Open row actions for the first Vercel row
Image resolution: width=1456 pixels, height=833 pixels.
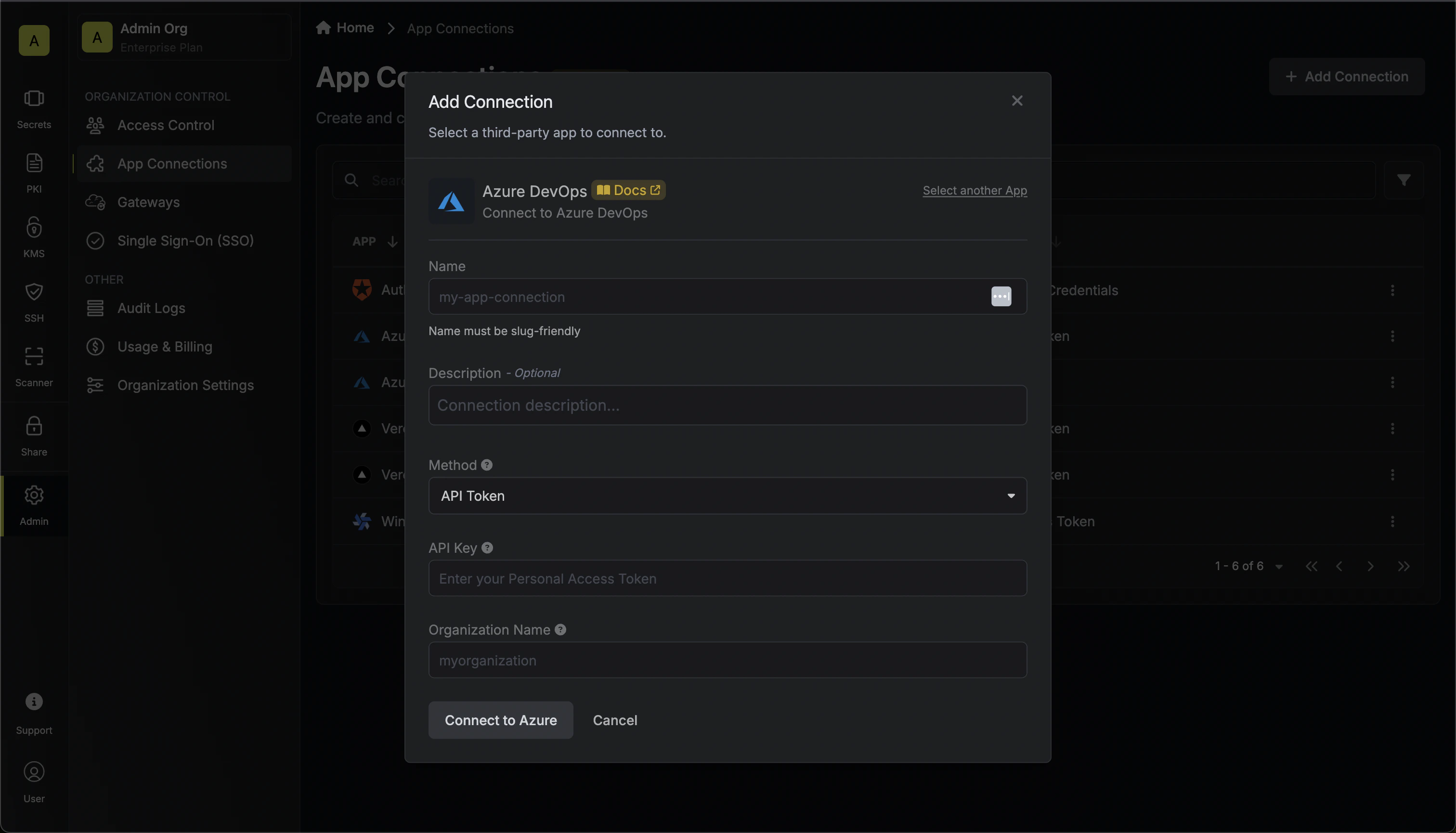[1392, 429]
